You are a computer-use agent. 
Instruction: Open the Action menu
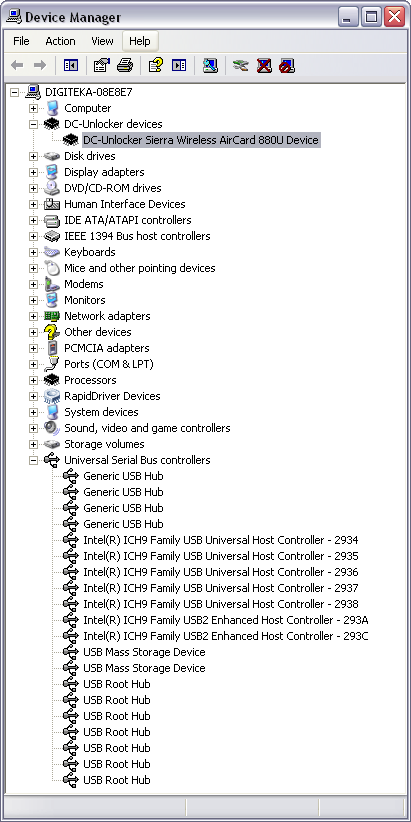(60, 41)
